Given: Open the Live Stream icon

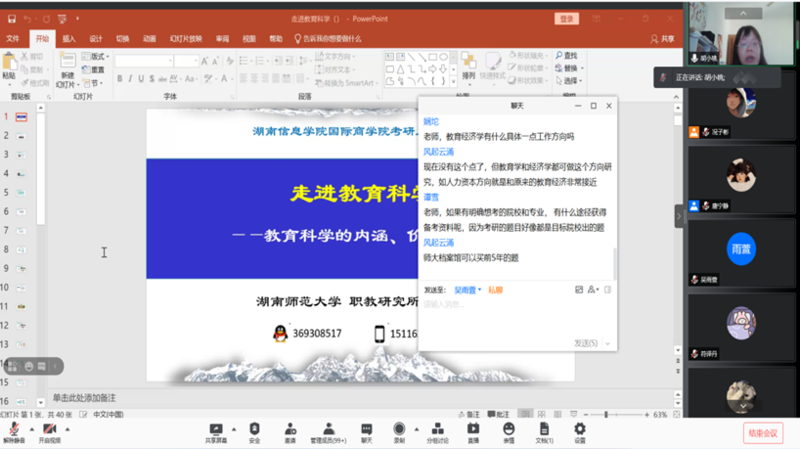Looking at the screenshot, I should pos(473,433).
